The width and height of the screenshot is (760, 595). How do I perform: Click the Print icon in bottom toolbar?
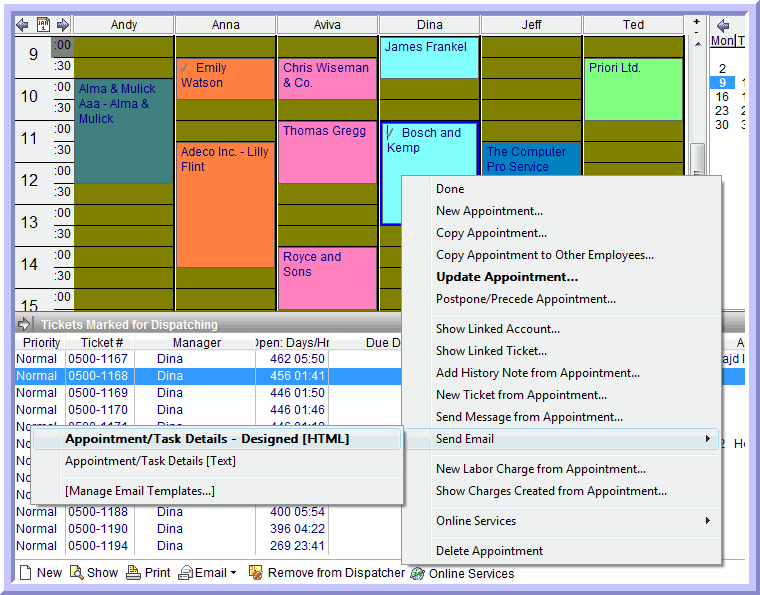click(x=133, y=573)
